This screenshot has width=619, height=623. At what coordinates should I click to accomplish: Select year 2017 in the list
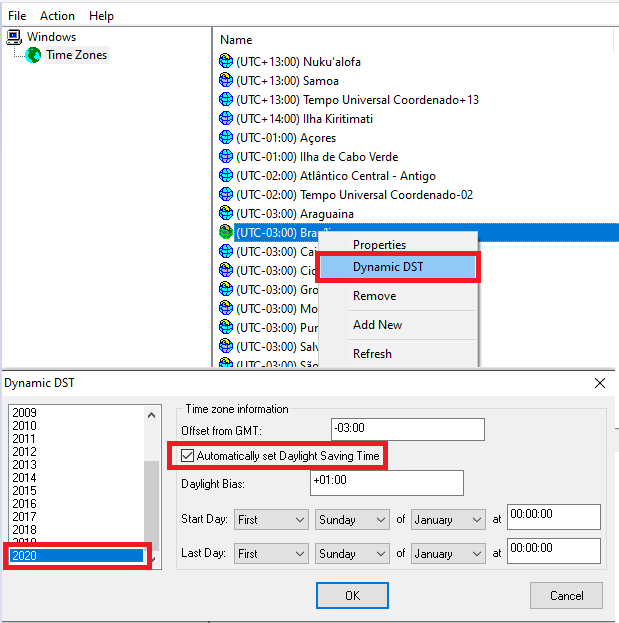(x=24, y=517)
